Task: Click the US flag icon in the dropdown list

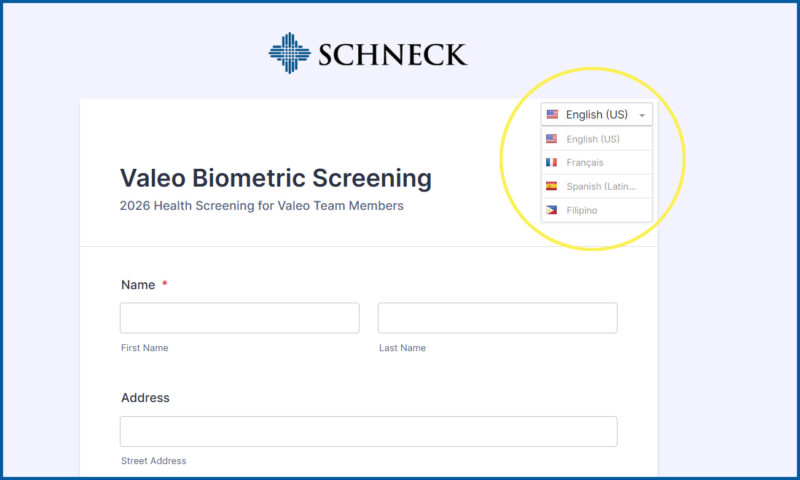Action: [x=551, y=139]
